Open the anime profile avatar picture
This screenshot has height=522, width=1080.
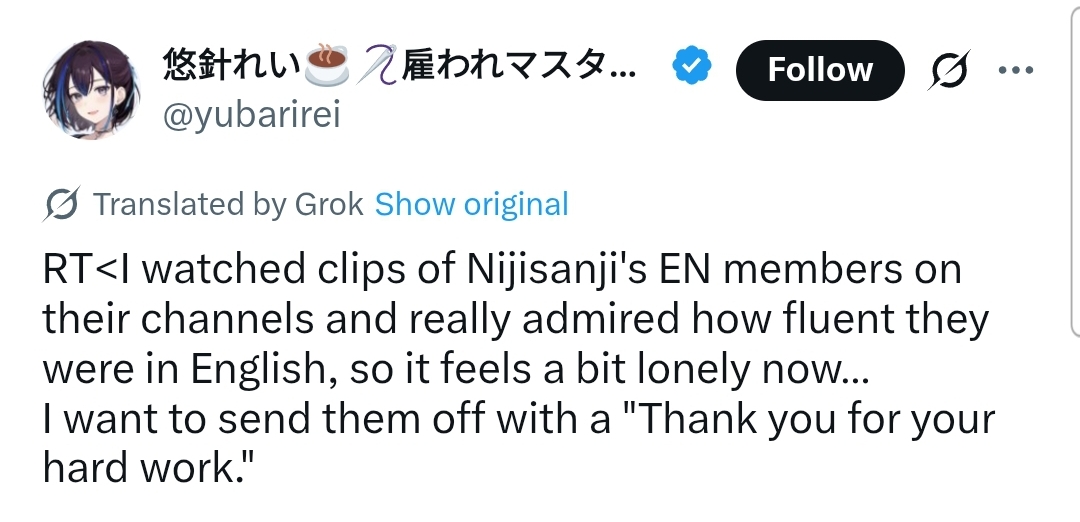tap(91, 90)
